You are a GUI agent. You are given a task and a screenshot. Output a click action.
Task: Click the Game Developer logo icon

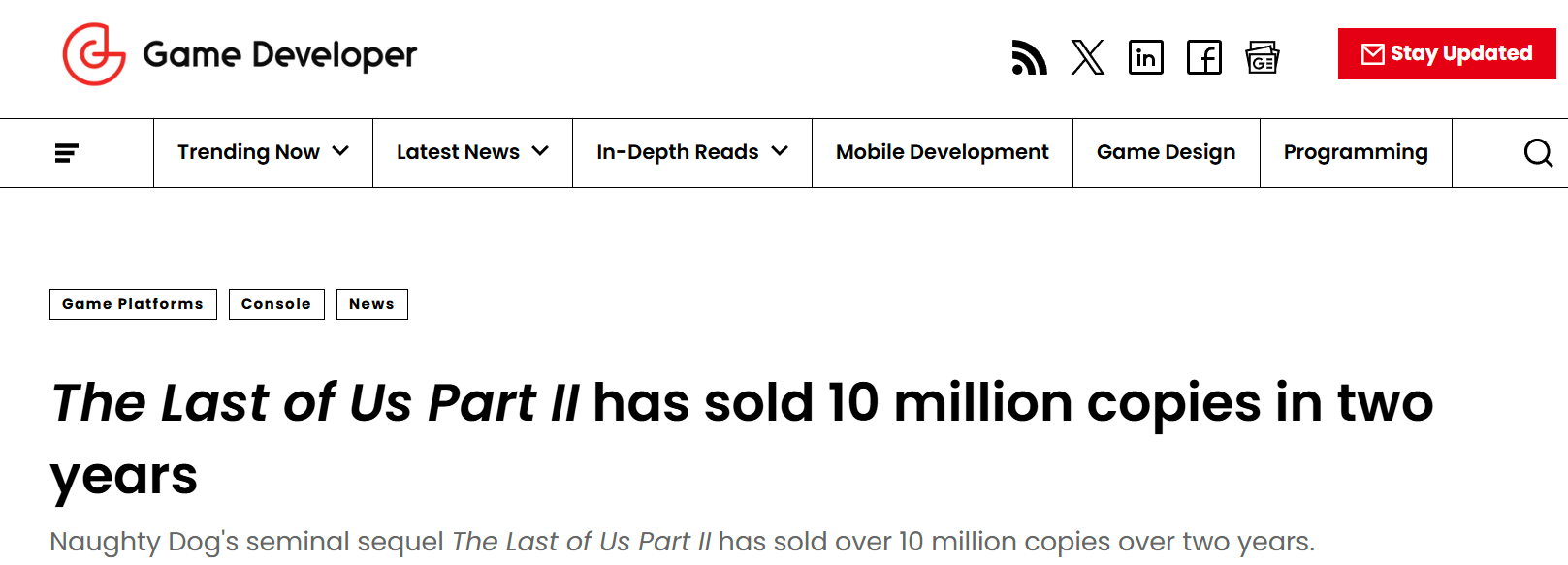click(94, 54)
